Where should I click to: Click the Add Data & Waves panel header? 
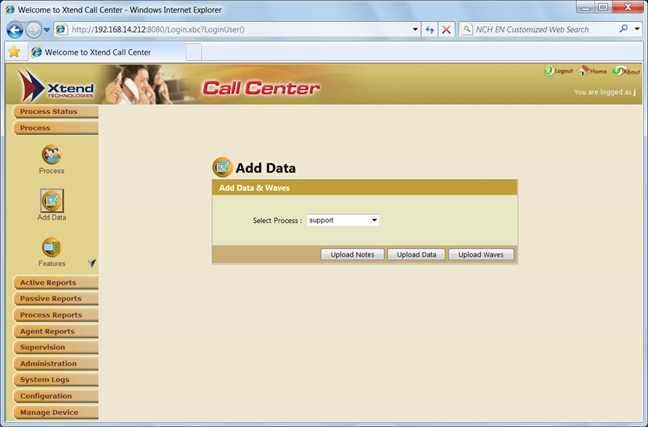click(364, 188)
